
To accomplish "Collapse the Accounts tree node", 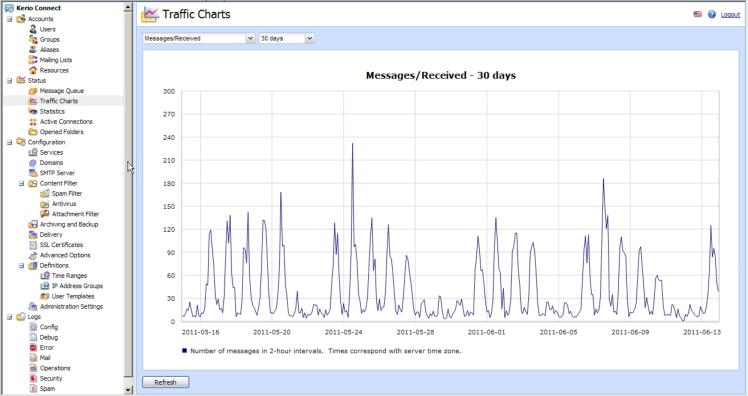I will tap(10, 19).
